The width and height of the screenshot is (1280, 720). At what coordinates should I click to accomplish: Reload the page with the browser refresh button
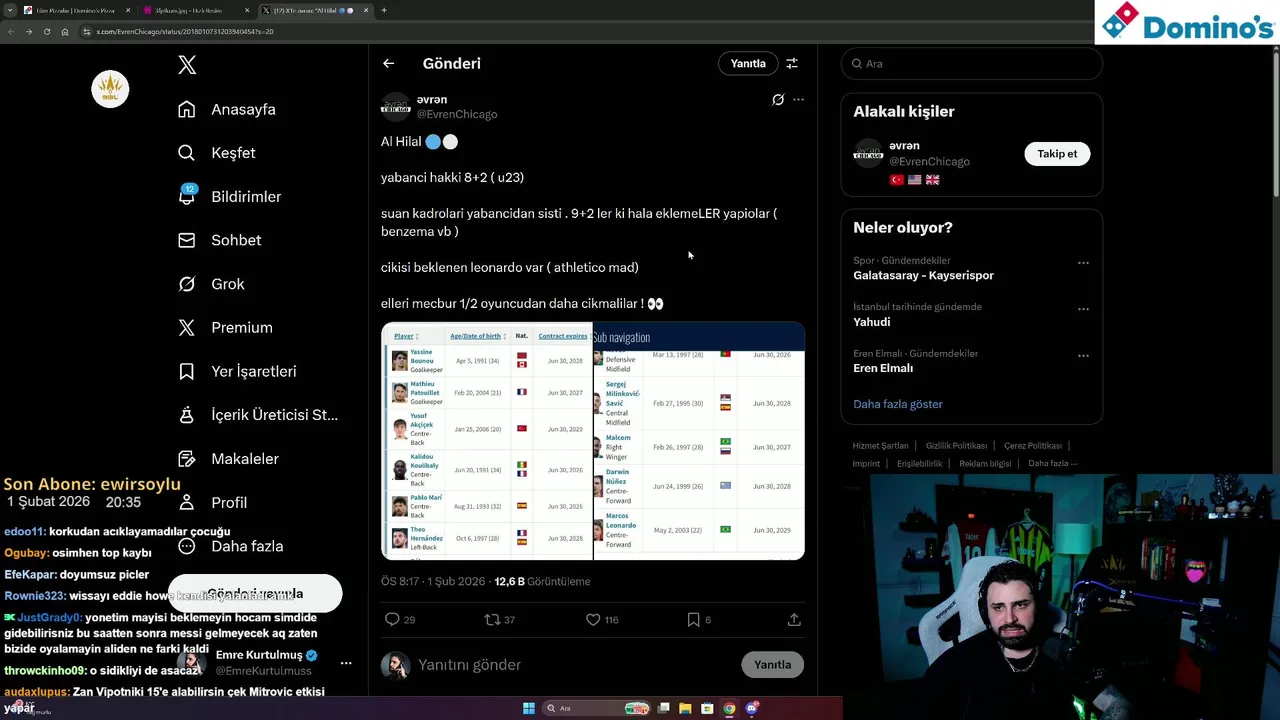click(46, 31)
